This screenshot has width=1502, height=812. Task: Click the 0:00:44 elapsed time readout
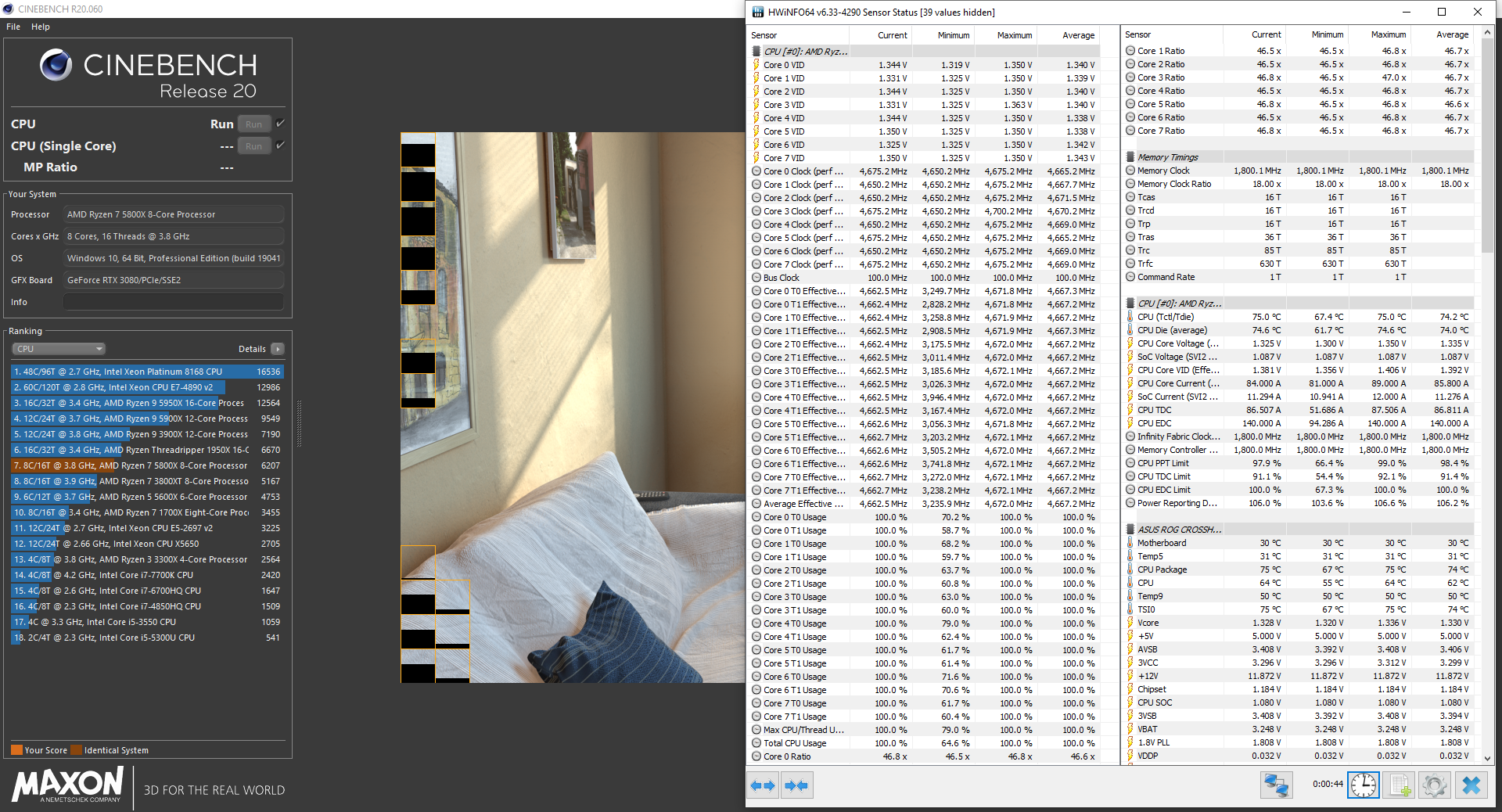tap(1328, 784)
